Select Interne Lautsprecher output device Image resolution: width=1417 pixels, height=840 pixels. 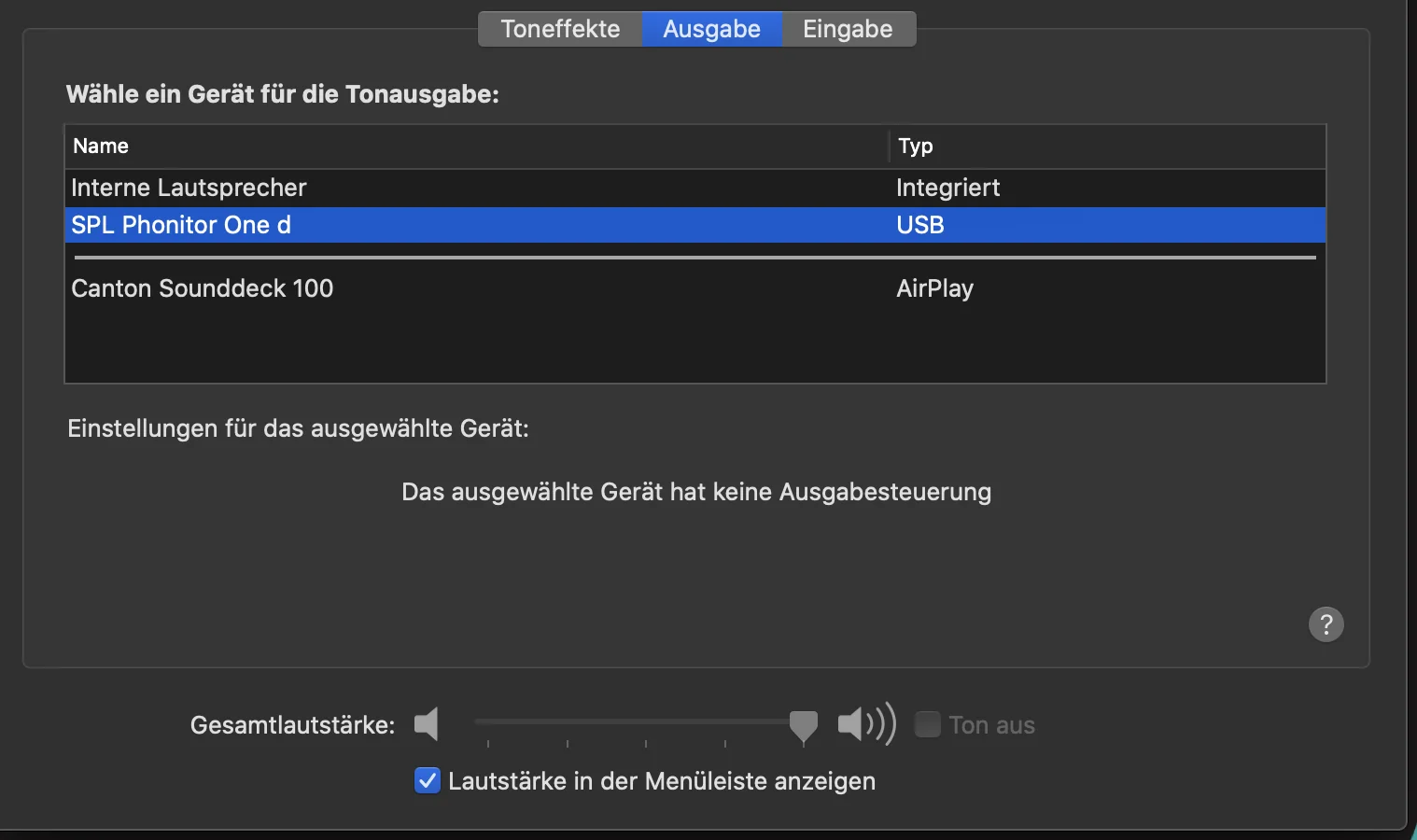click(x=695, y=188)
